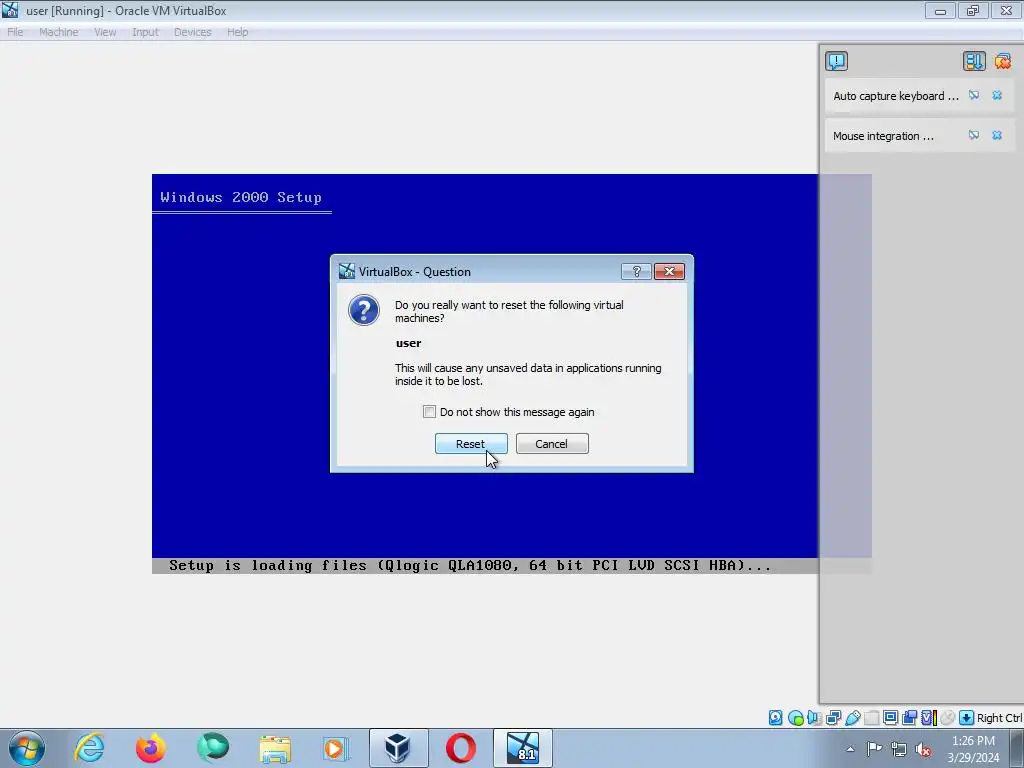
Task: Click the shared folders status icon
Action: click(x=871, y=718)
